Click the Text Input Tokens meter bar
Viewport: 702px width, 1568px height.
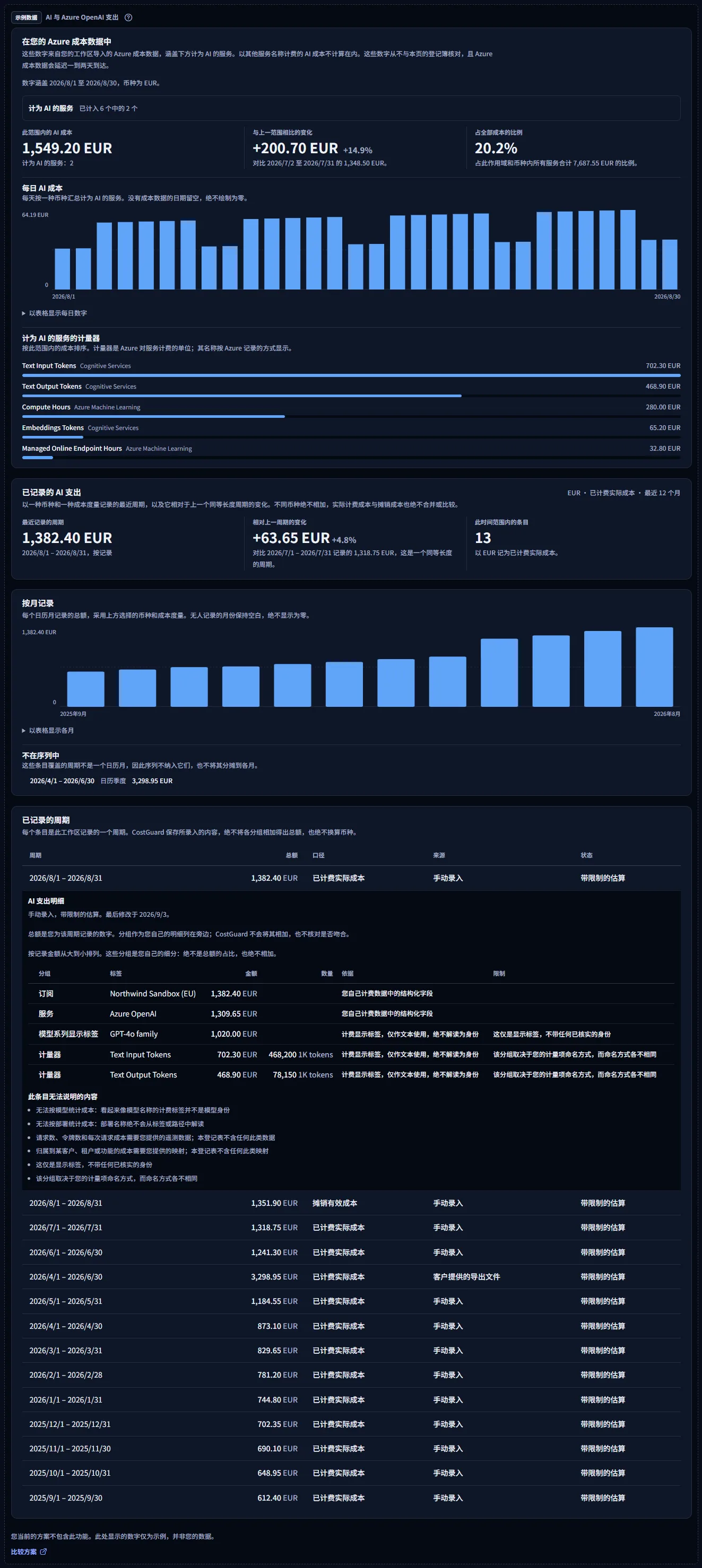tap(351, 375)
